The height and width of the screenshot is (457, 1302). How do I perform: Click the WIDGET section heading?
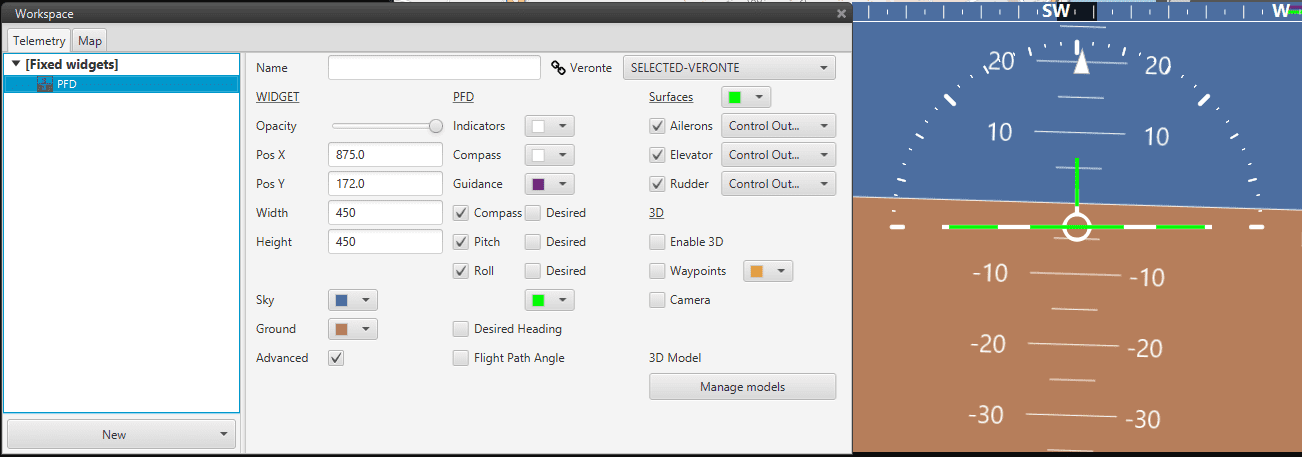(278, 97)
